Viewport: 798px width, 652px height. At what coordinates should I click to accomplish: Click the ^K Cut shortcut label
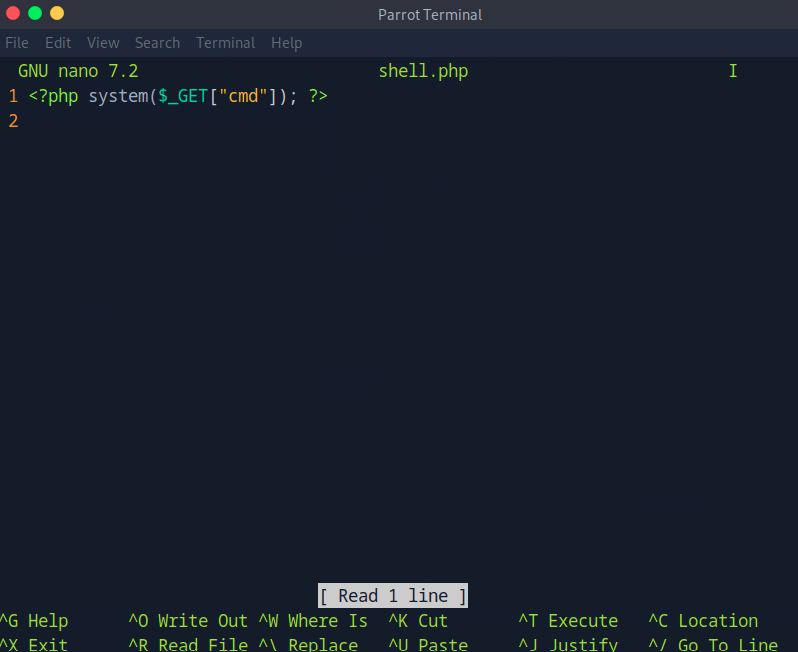pyautogui.click(x=418, y=621)
